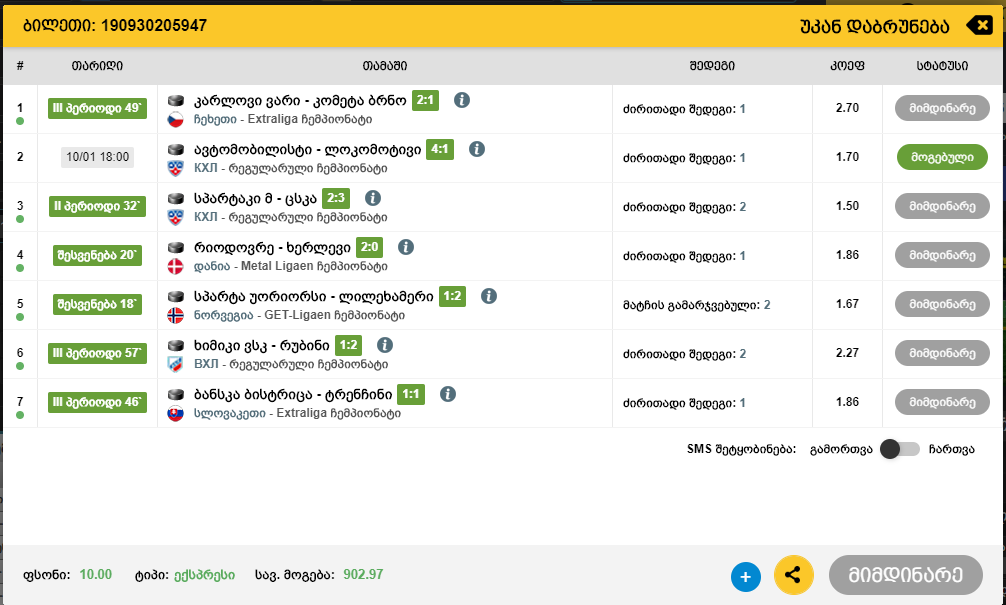The image size is (1006, 605).
Task: Click the შესვენება 18` live badge
Action: (x=98, y=304)
